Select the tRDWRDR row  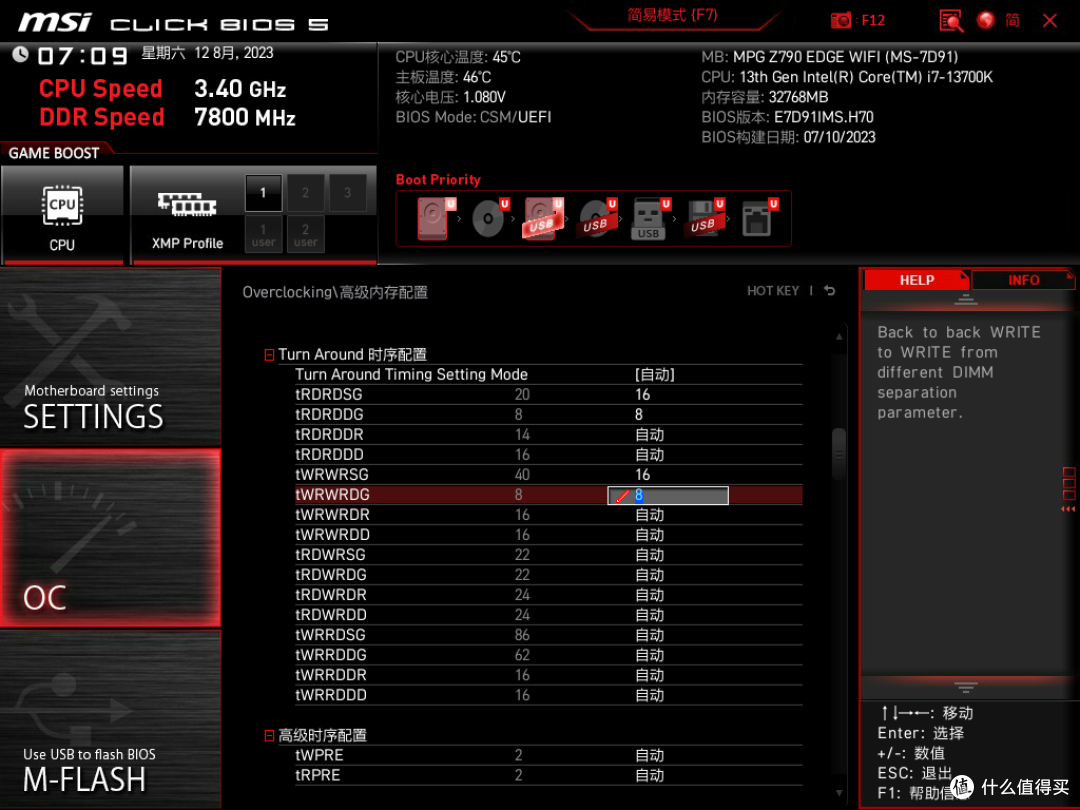point(548,594)
